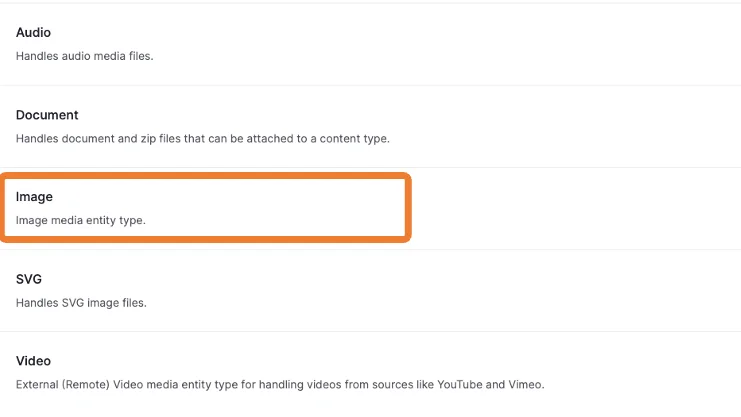Click the word 'entity' in Image description
The width and height of the screenshot is (741, 417).
coord(98,220)
